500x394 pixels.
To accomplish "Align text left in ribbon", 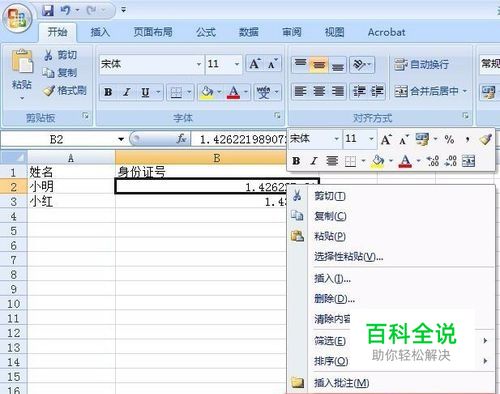I will (x=300, y=91).
